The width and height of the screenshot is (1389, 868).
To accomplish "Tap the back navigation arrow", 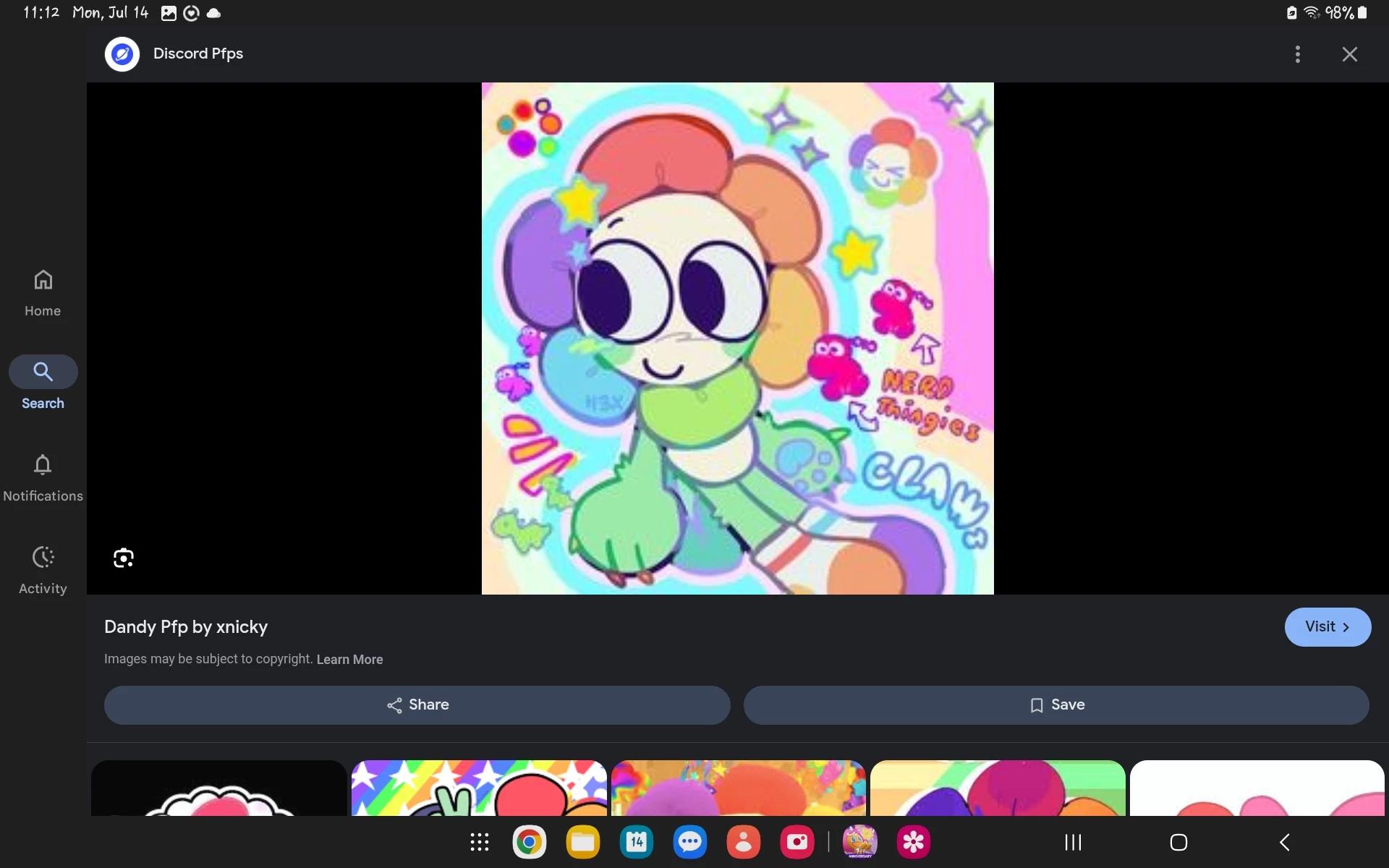I will [x=1285, y=842].
